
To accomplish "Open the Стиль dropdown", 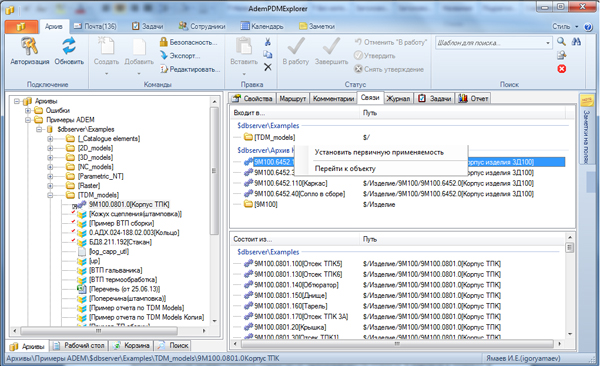I will [565, 27].
